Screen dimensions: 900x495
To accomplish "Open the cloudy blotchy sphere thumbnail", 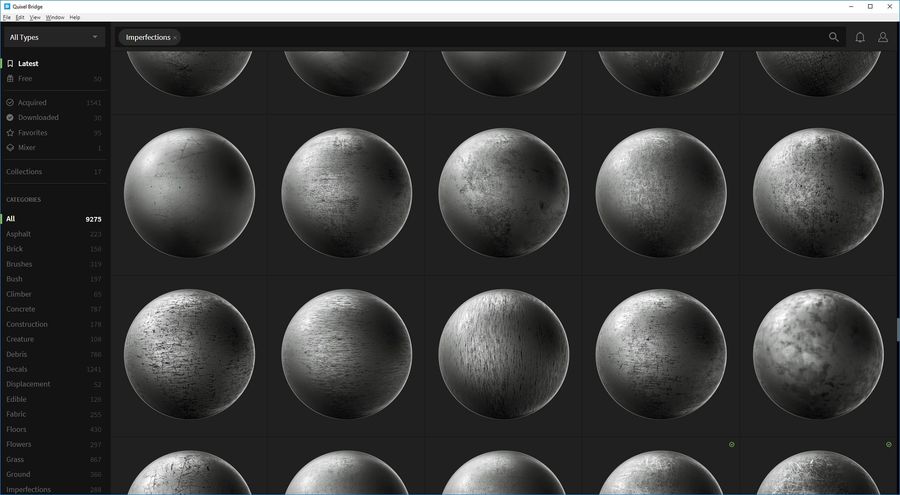I will [x=818, y=354].
